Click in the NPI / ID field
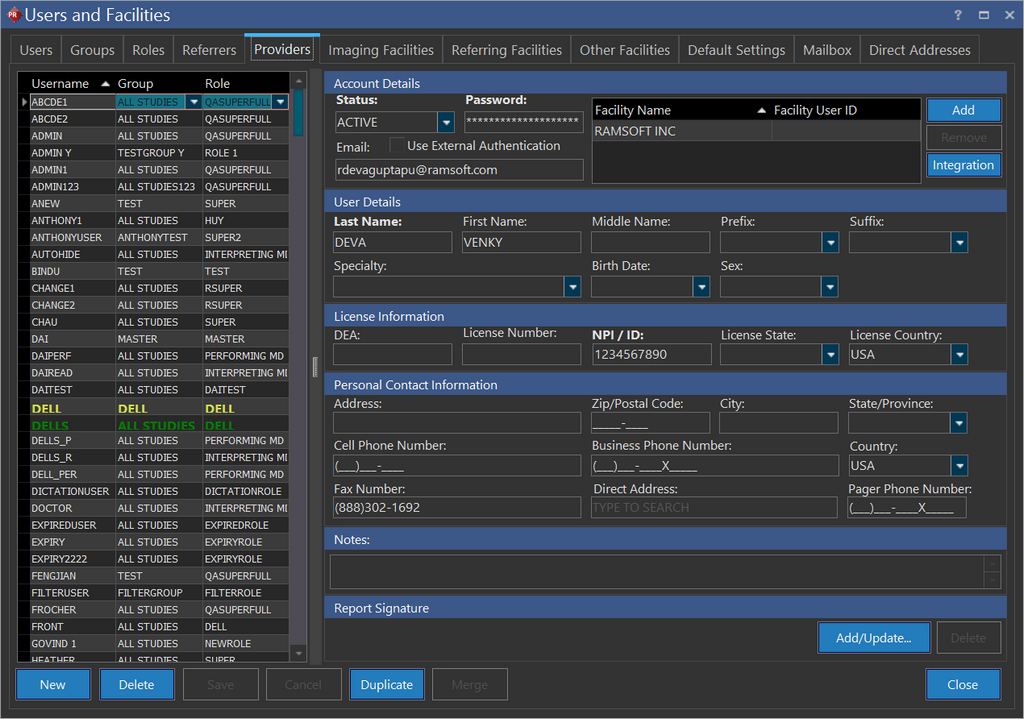 pos(651,354)
